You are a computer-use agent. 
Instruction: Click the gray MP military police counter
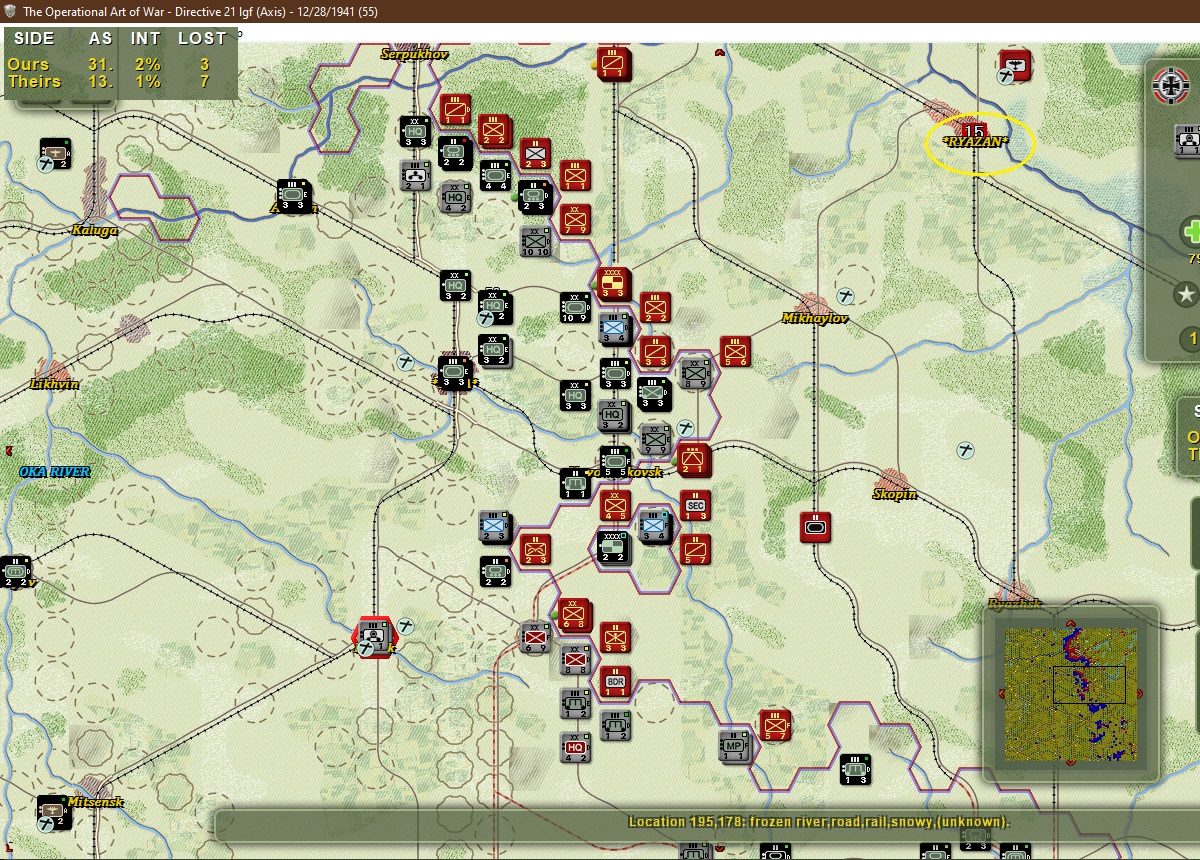coord(735,745)
